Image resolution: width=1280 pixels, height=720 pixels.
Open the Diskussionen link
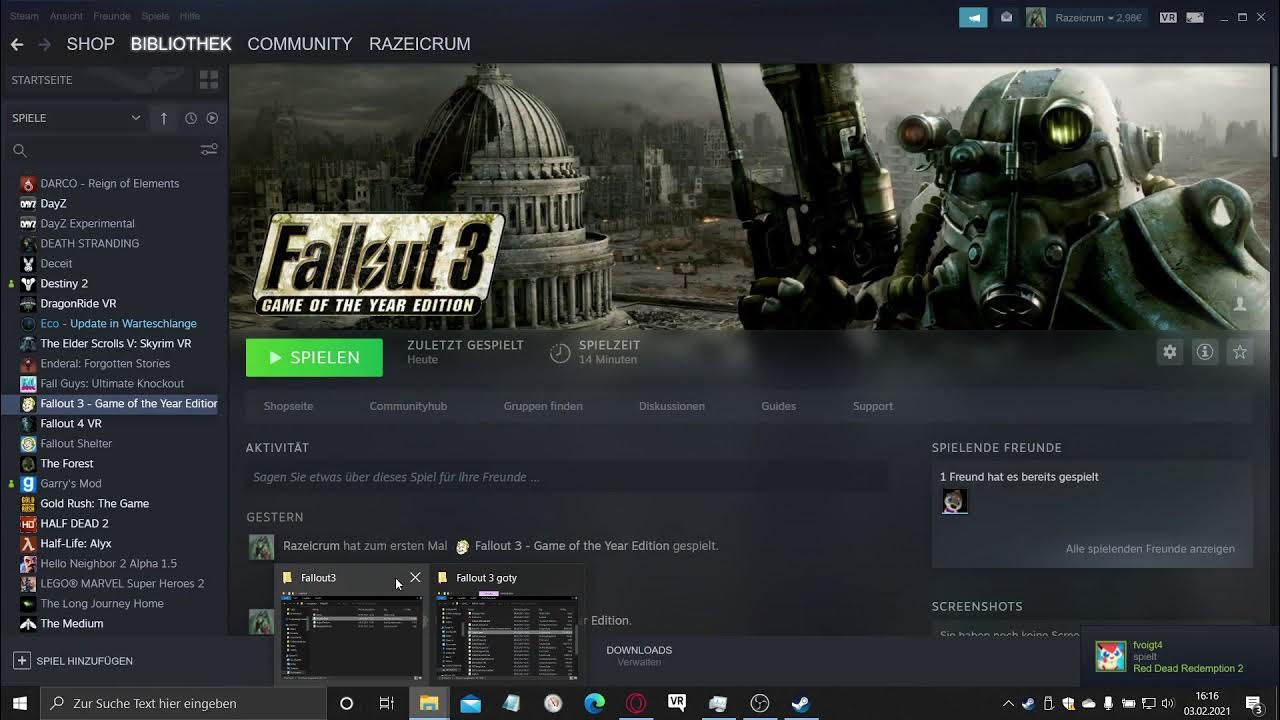point(672,406)
